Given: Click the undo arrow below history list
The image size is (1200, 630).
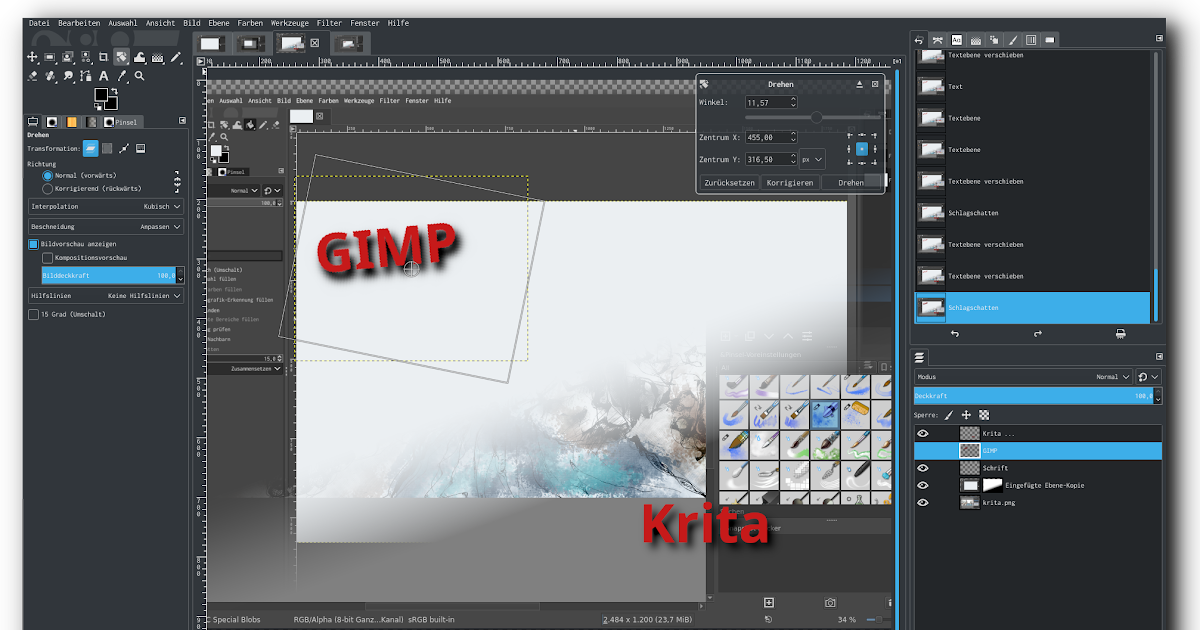Looking at the screenshot, I should (954, 333).
